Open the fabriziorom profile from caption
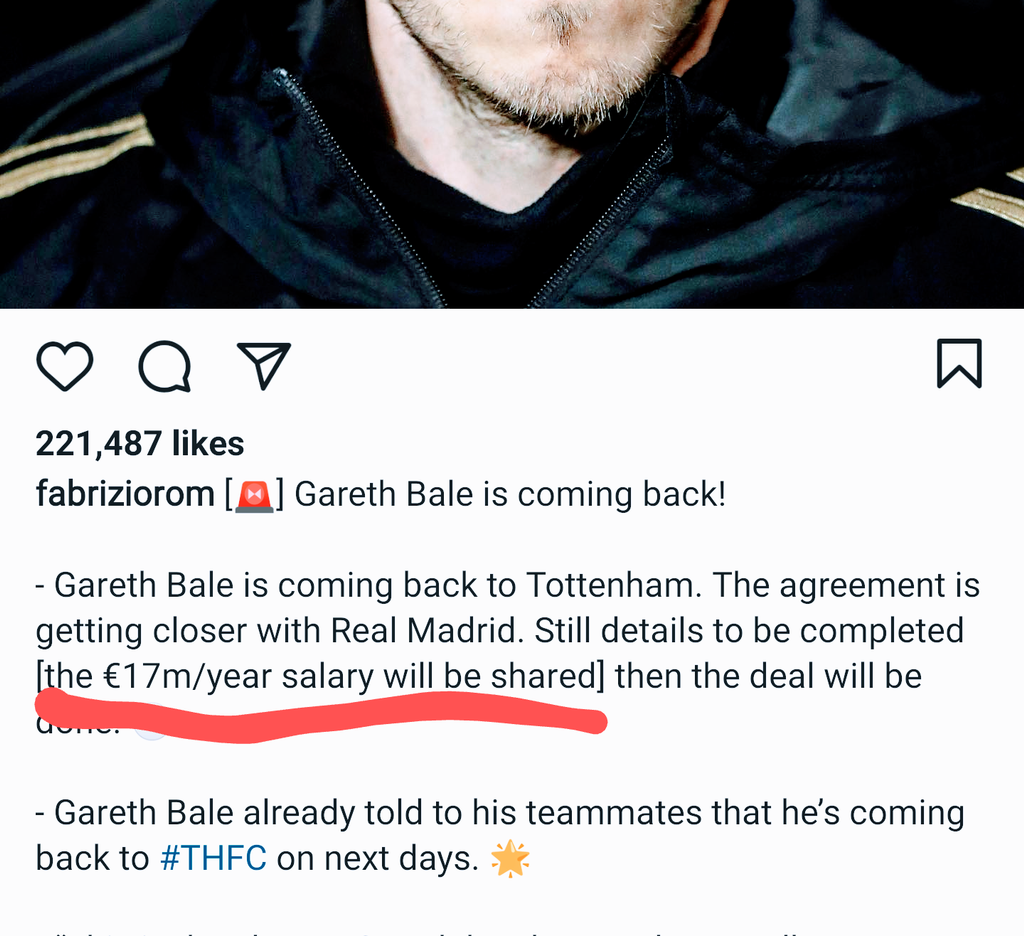 (x=125, y=494)
